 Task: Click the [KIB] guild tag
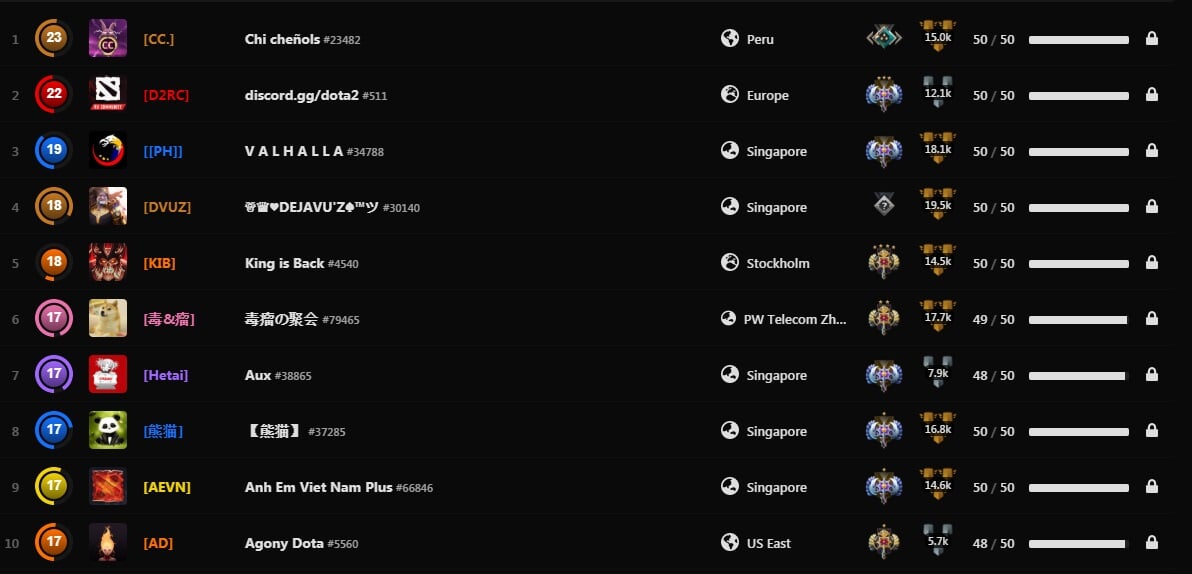coord(159,263)
